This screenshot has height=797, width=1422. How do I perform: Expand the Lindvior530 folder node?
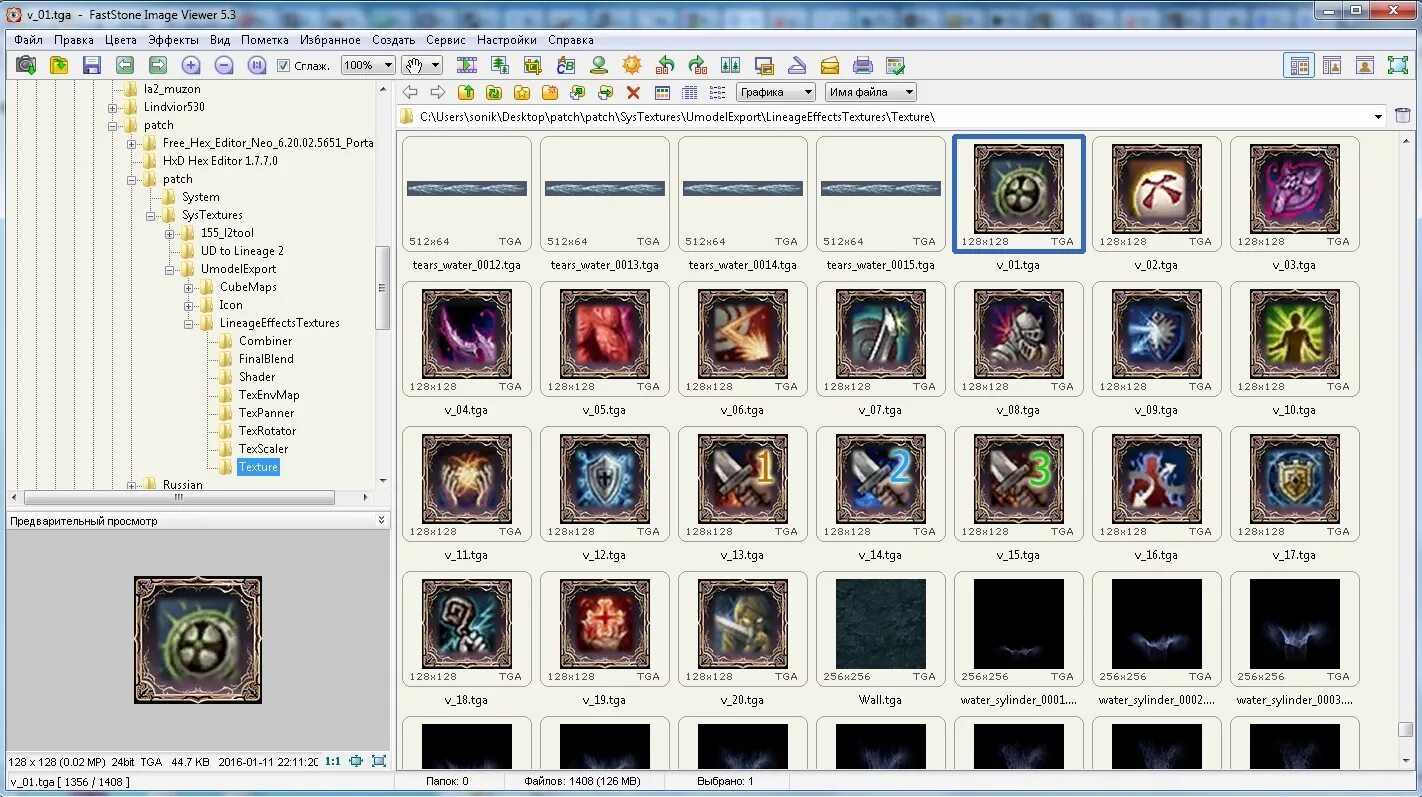pyautogui.click(x=114, y=107)
